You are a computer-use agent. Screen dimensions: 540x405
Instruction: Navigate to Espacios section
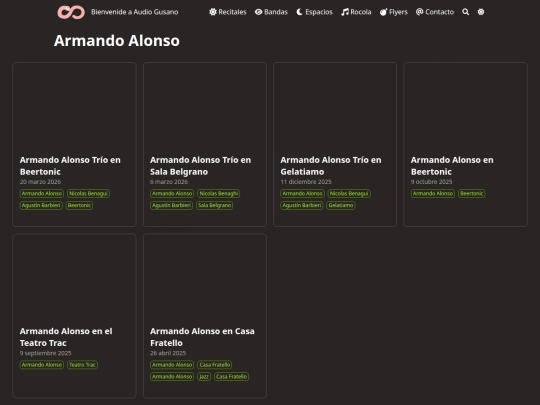(314, 12)
